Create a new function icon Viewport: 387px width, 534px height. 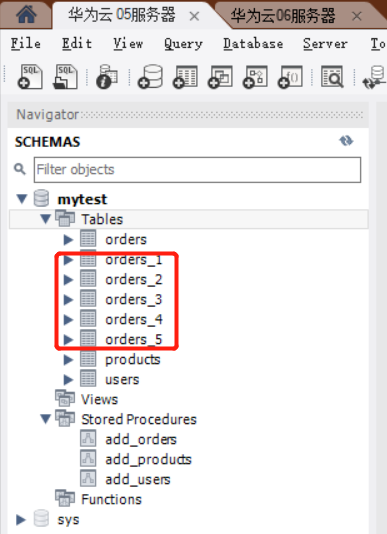[x=290, y=77]
